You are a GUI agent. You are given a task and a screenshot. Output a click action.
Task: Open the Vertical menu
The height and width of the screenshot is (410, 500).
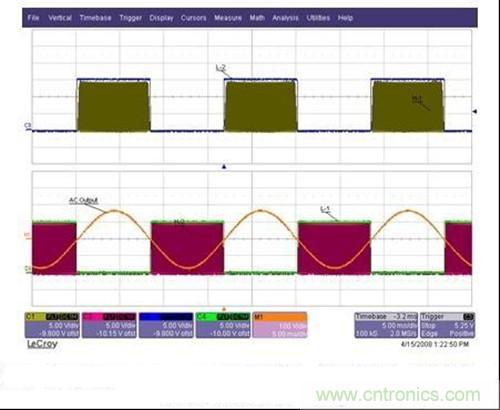click(x=60, y=18)
